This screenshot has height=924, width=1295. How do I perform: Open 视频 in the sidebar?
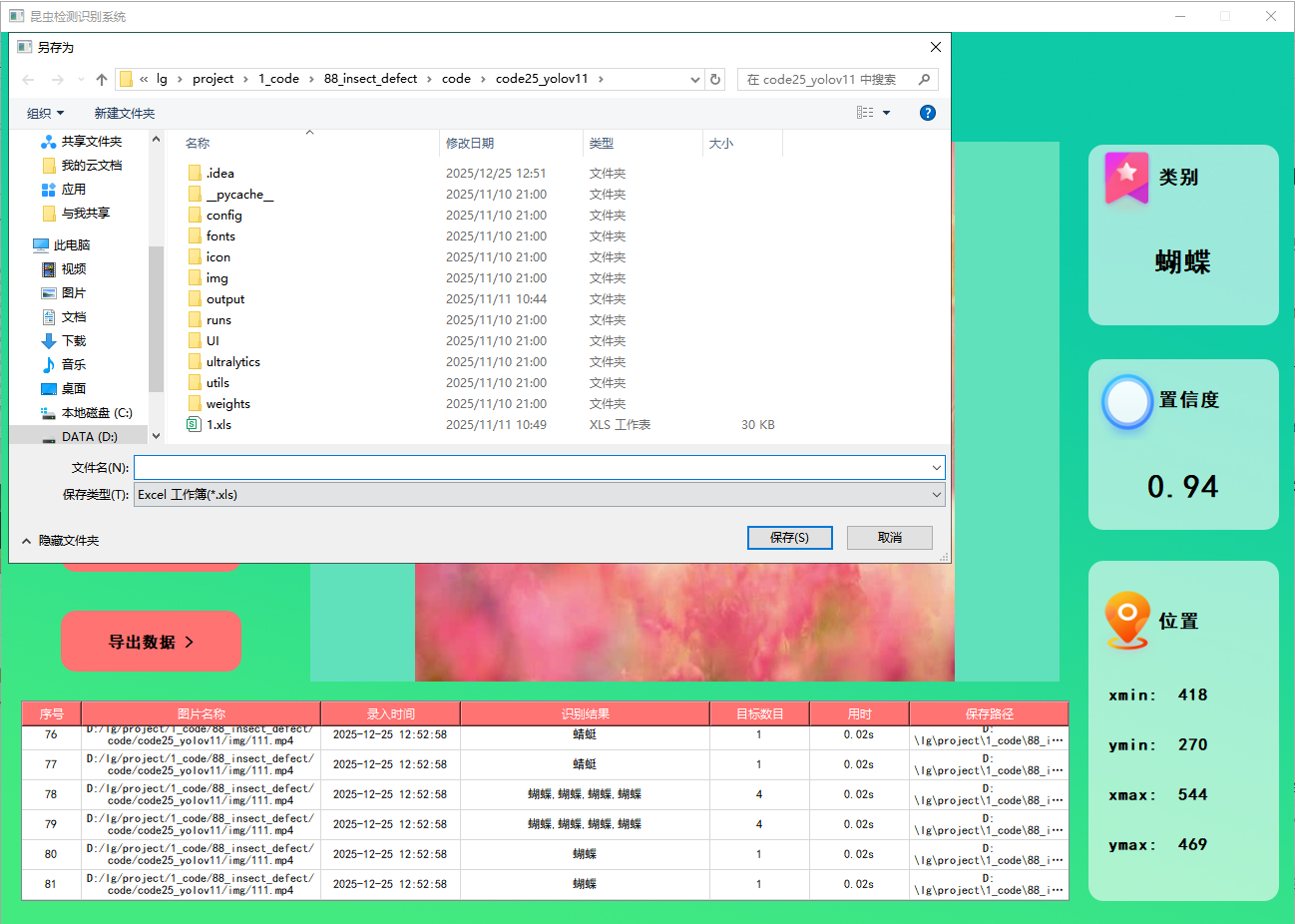tap(64, 269)
